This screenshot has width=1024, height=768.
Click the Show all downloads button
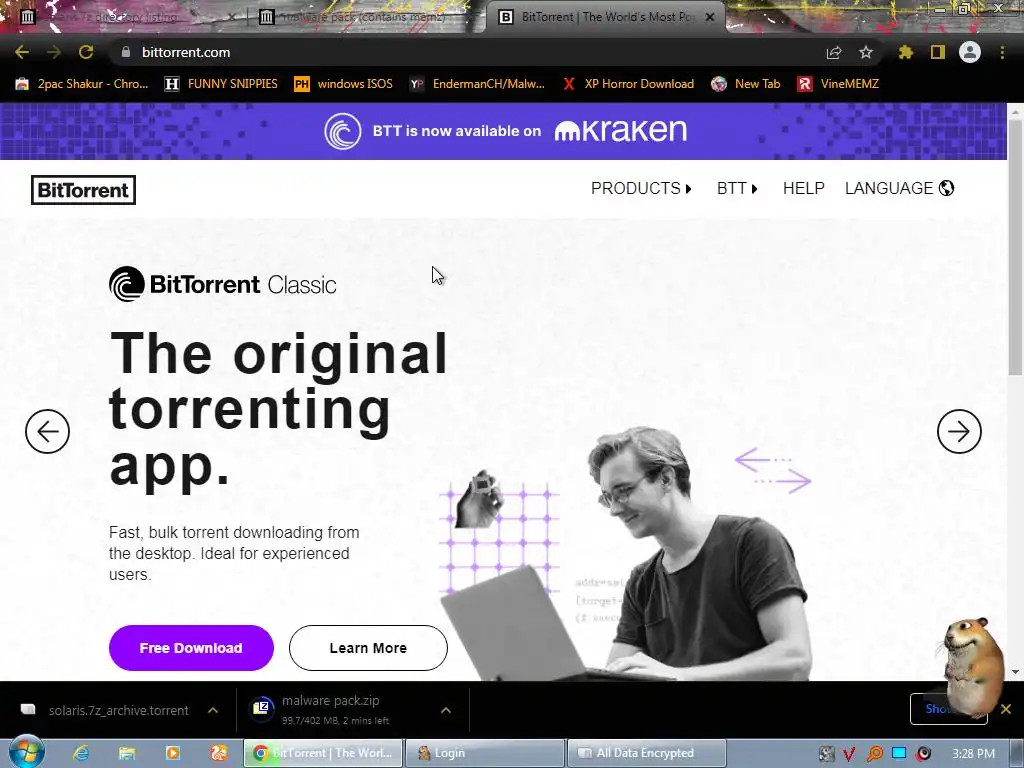pyautogui.click(x=948, y=709)
